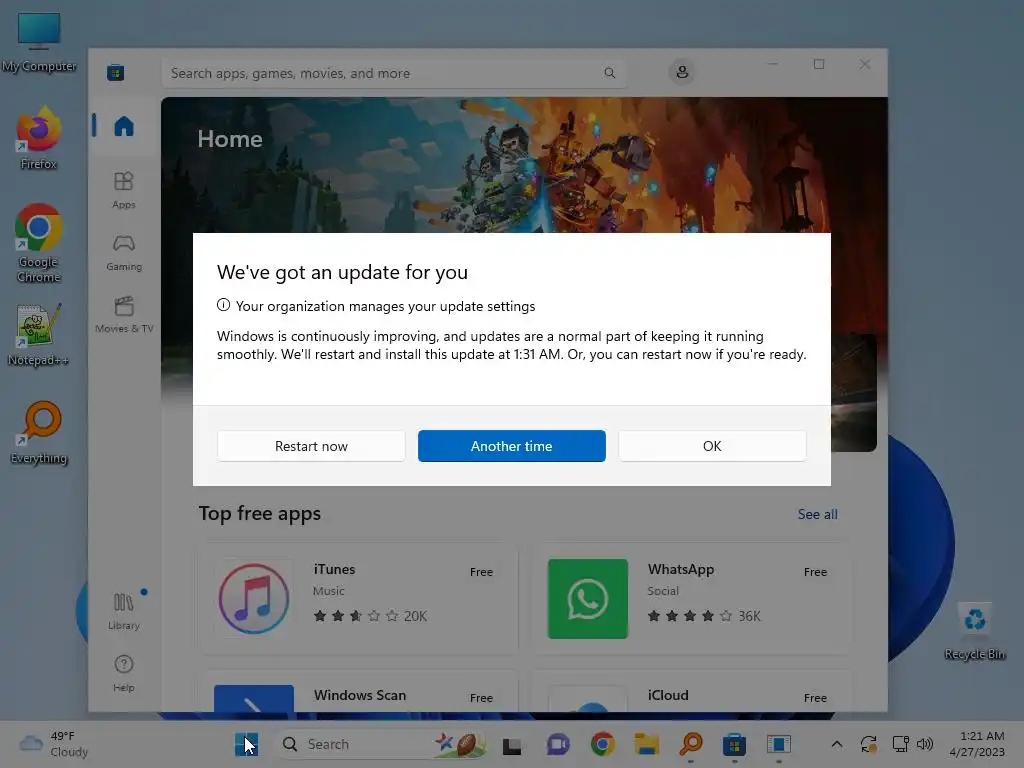Click the update restart tray icon
The width and height of the screenshot is (1024, 768).
[x=869, y=744]
